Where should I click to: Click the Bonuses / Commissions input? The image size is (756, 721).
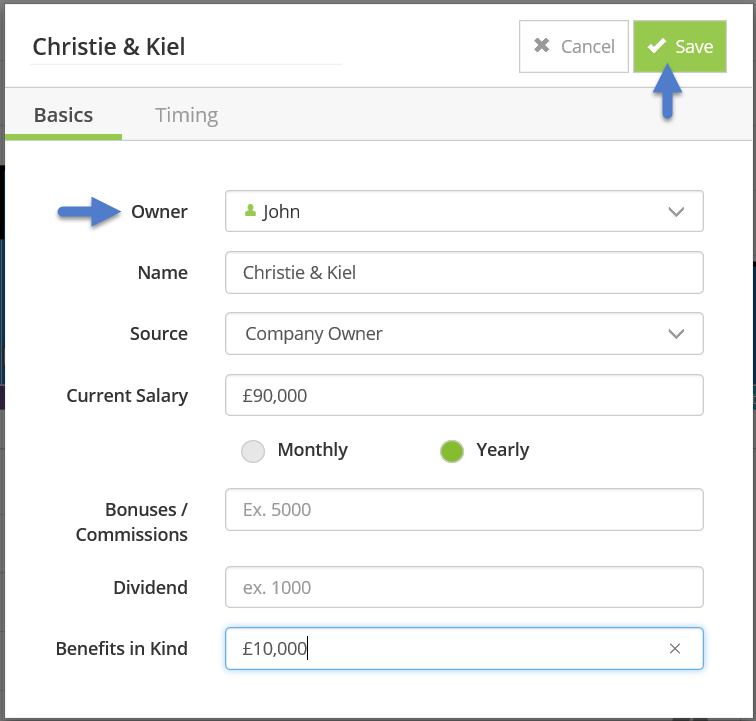pos(464,509)
